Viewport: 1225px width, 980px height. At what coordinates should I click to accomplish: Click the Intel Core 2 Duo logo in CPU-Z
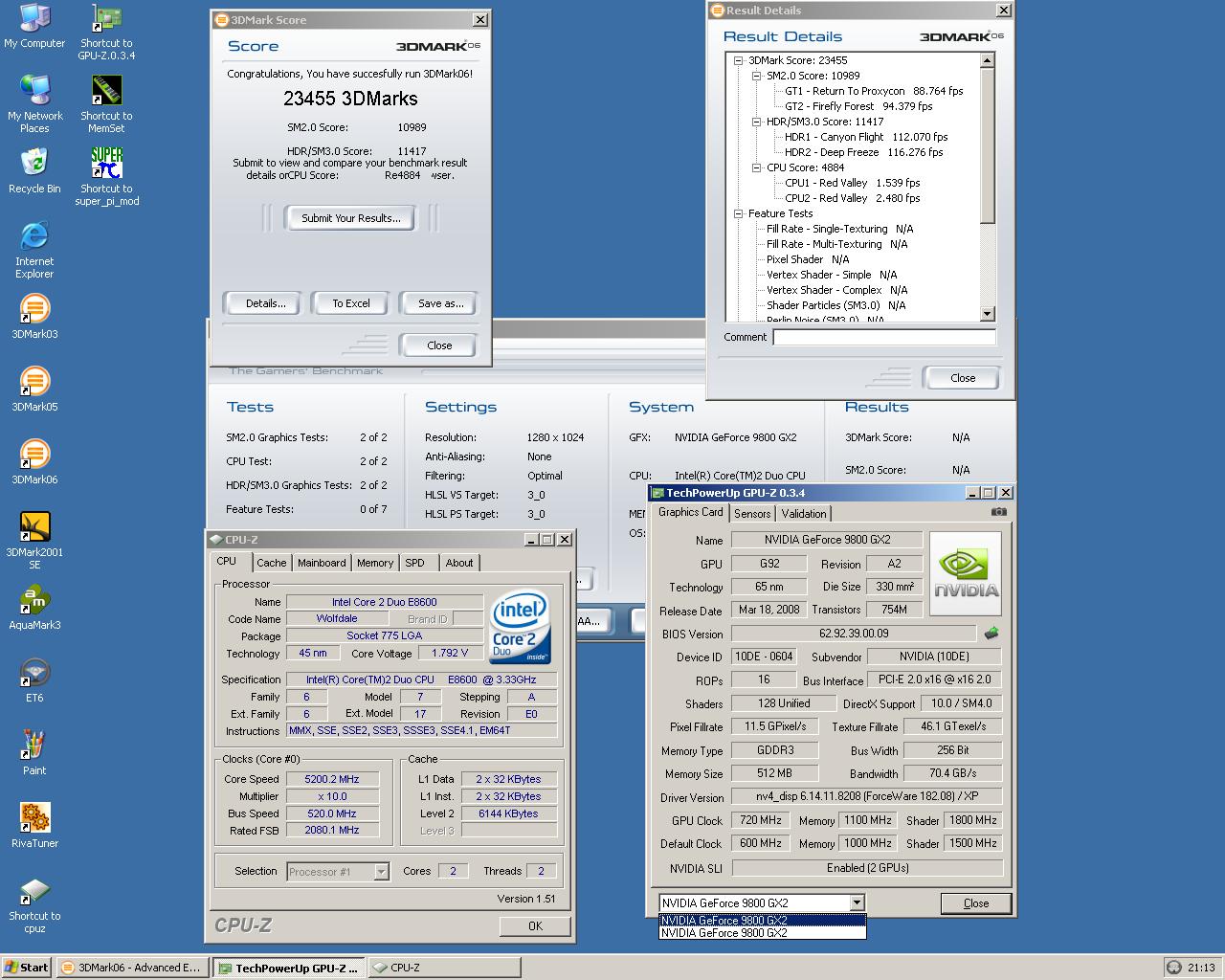[x=520, y=628]
